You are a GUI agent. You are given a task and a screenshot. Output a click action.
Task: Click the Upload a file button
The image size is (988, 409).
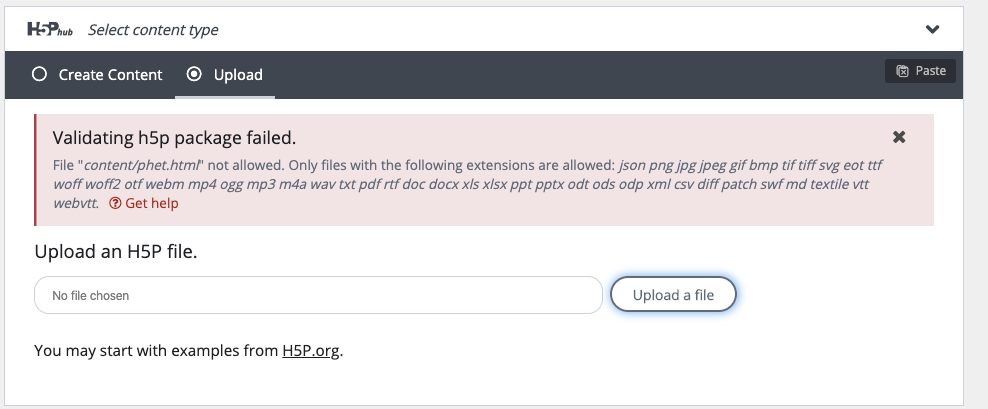coord(673,294)
